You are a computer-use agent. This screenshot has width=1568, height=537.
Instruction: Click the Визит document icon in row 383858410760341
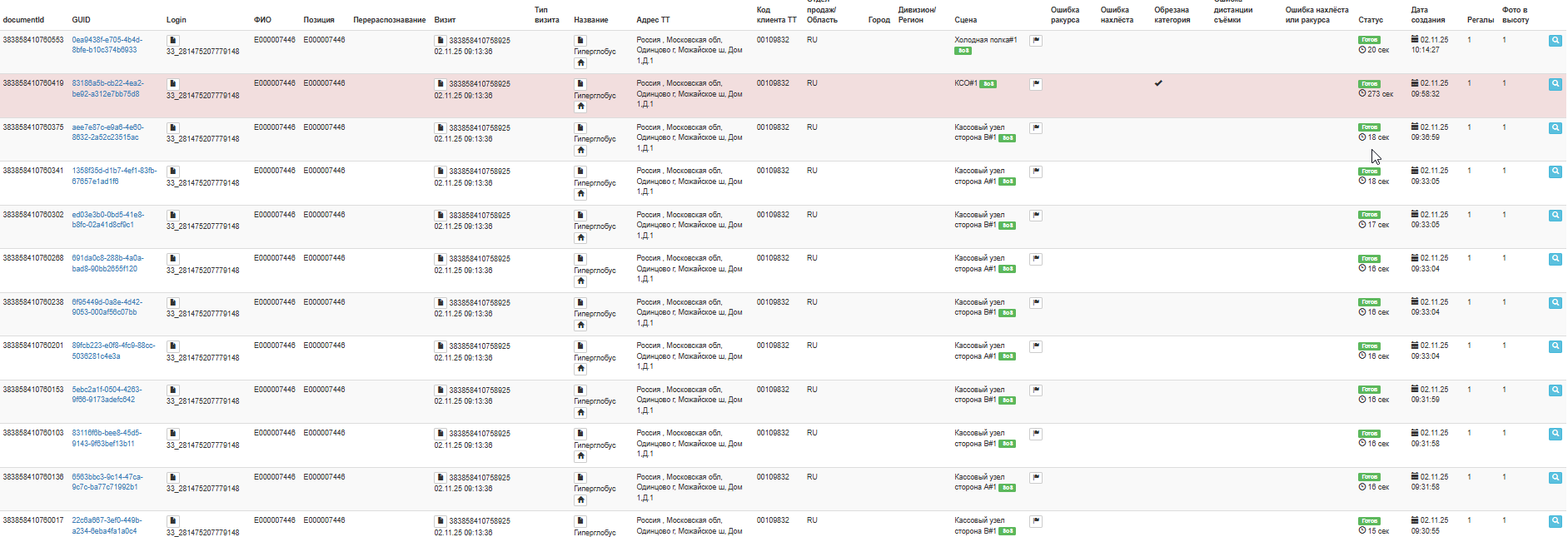pyautogui.click(x=440, y=172)
